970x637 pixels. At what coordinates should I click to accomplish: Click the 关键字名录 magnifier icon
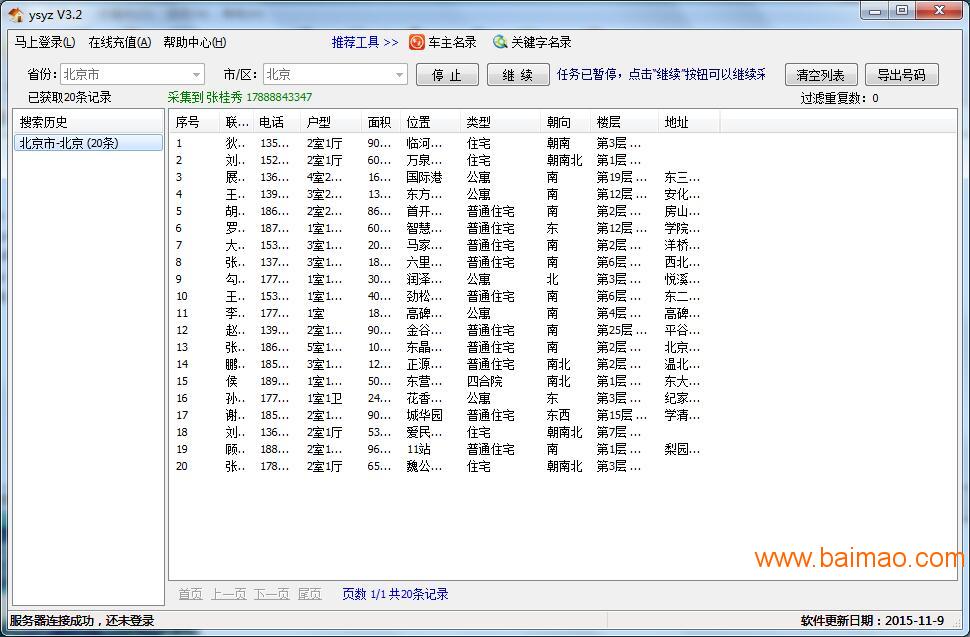(500, 42)
